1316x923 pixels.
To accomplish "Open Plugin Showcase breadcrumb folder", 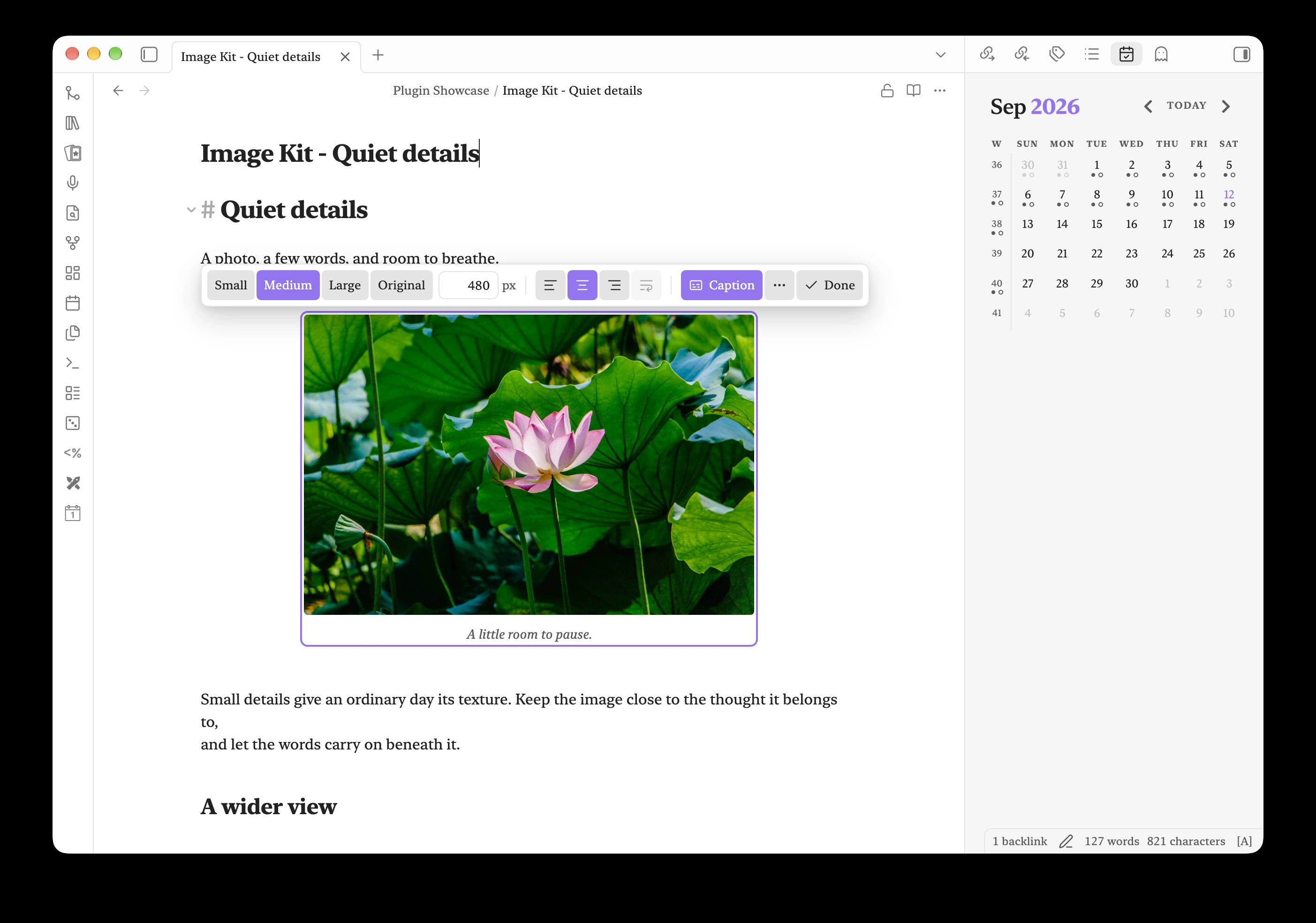I will coord(441,91).
